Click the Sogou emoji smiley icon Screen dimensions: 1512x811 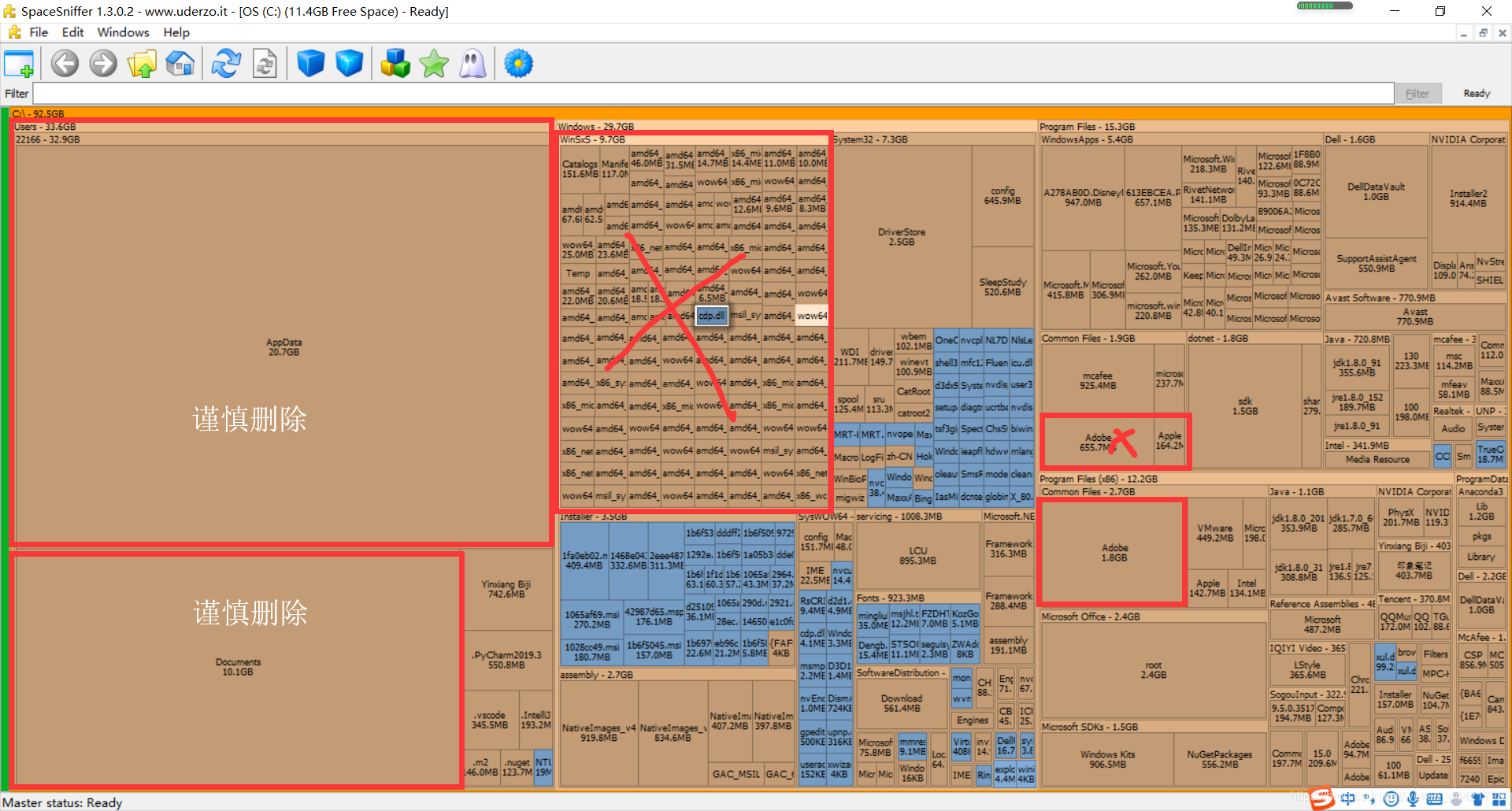click(x=1392, y=799)
